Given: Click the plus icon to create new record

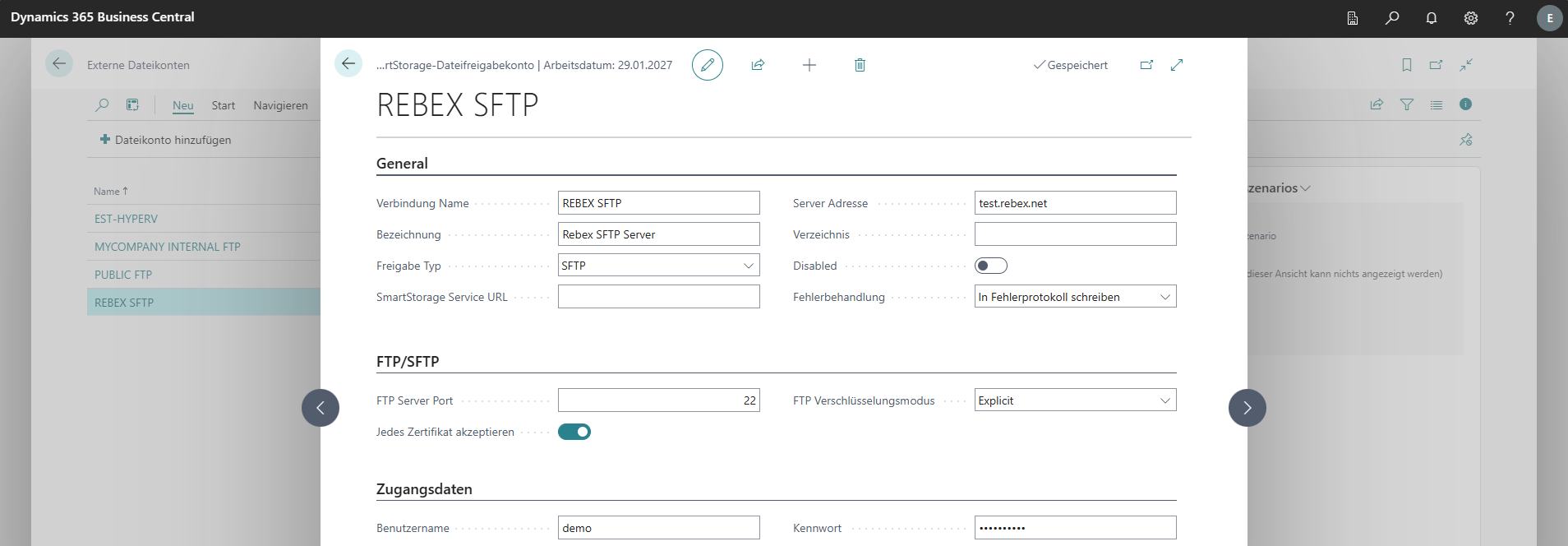Looking at the screenshot, I should coord(809,65).
